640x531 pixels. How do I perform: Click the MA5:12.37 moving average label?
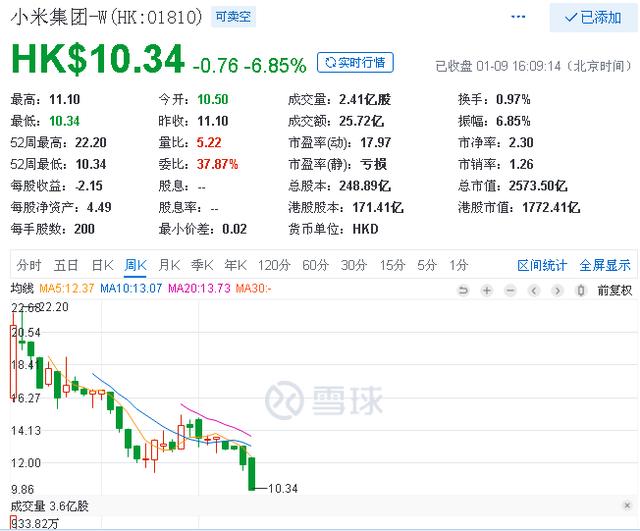click(67, 289)
